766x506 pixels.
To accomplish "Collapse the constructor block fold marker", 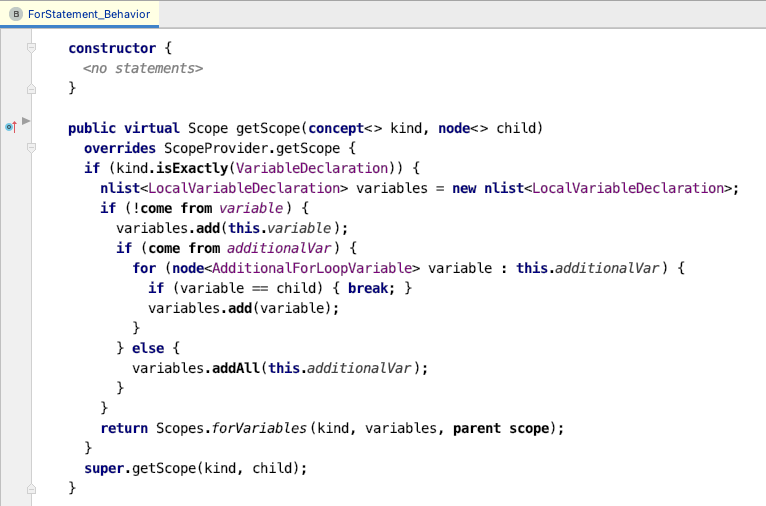I will (31, 48).
